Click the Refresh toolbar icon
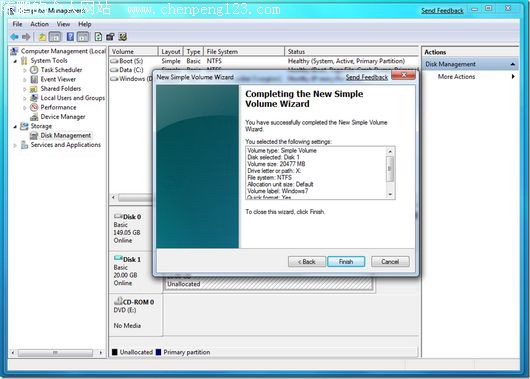This screenshot has width=530, height=379. click(x=98, y=37)
